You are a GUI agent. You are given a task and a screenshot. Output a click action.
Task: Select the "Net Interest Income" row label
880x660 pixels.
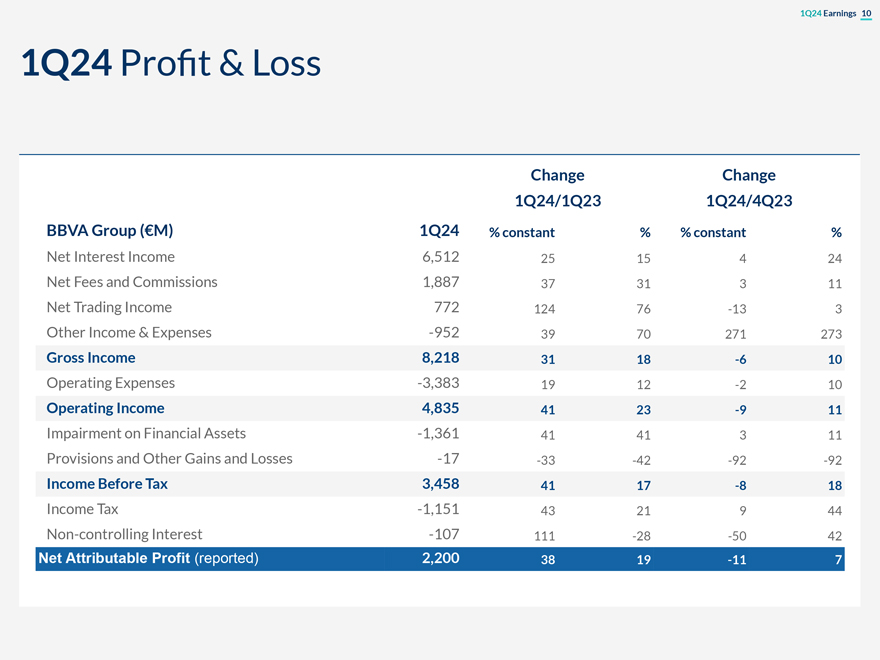click(x=110, y=257)
